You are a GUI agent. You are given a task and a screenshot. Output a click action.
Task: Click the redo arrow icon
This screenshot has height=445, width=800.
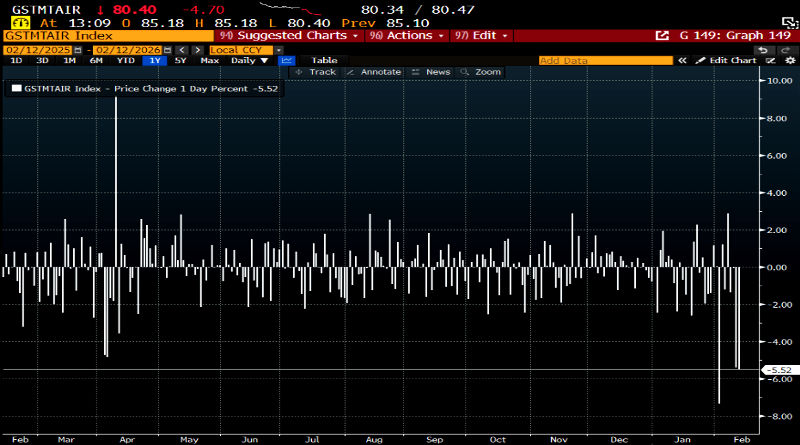(784, 49)
